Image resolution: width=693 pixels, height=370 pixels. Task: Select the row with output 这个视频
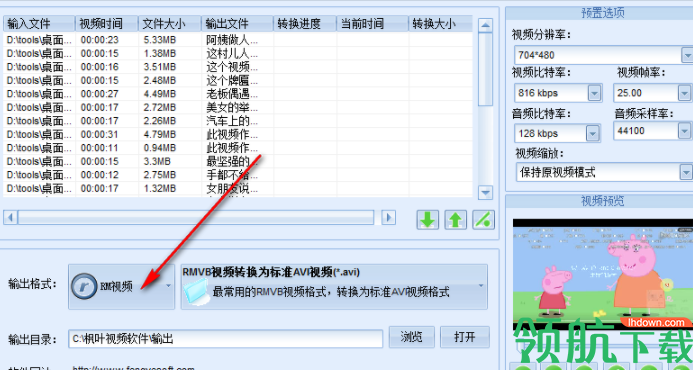tap(238, 67)
